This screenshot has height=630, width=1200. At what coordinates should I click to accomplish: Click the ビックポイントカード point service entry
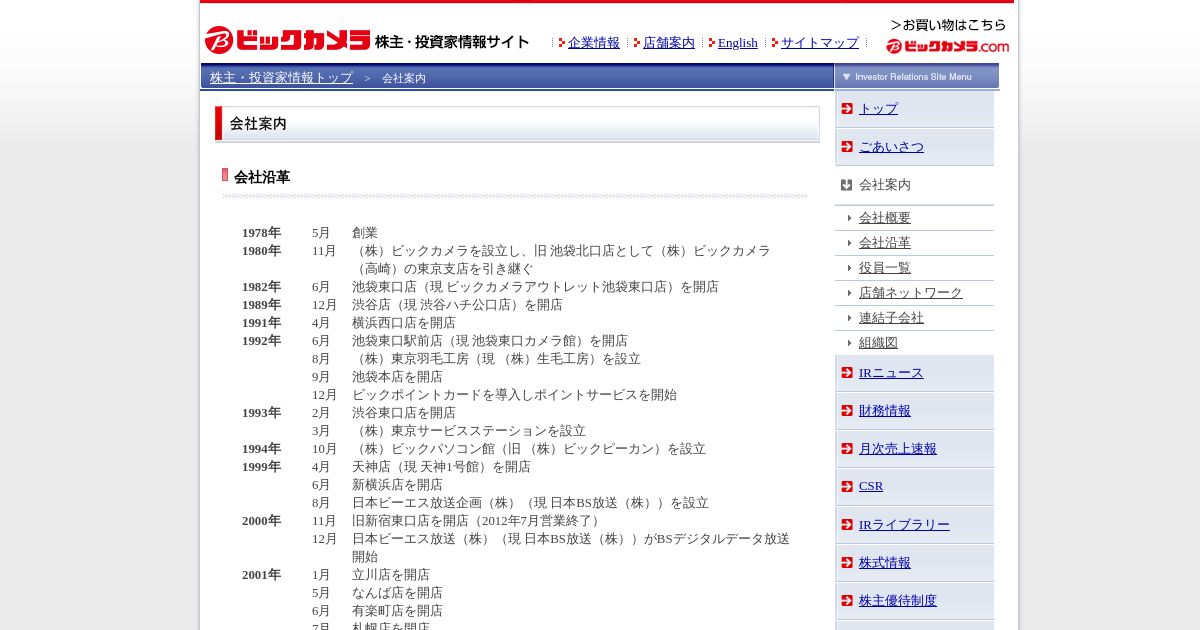click(x=514, y=395)
